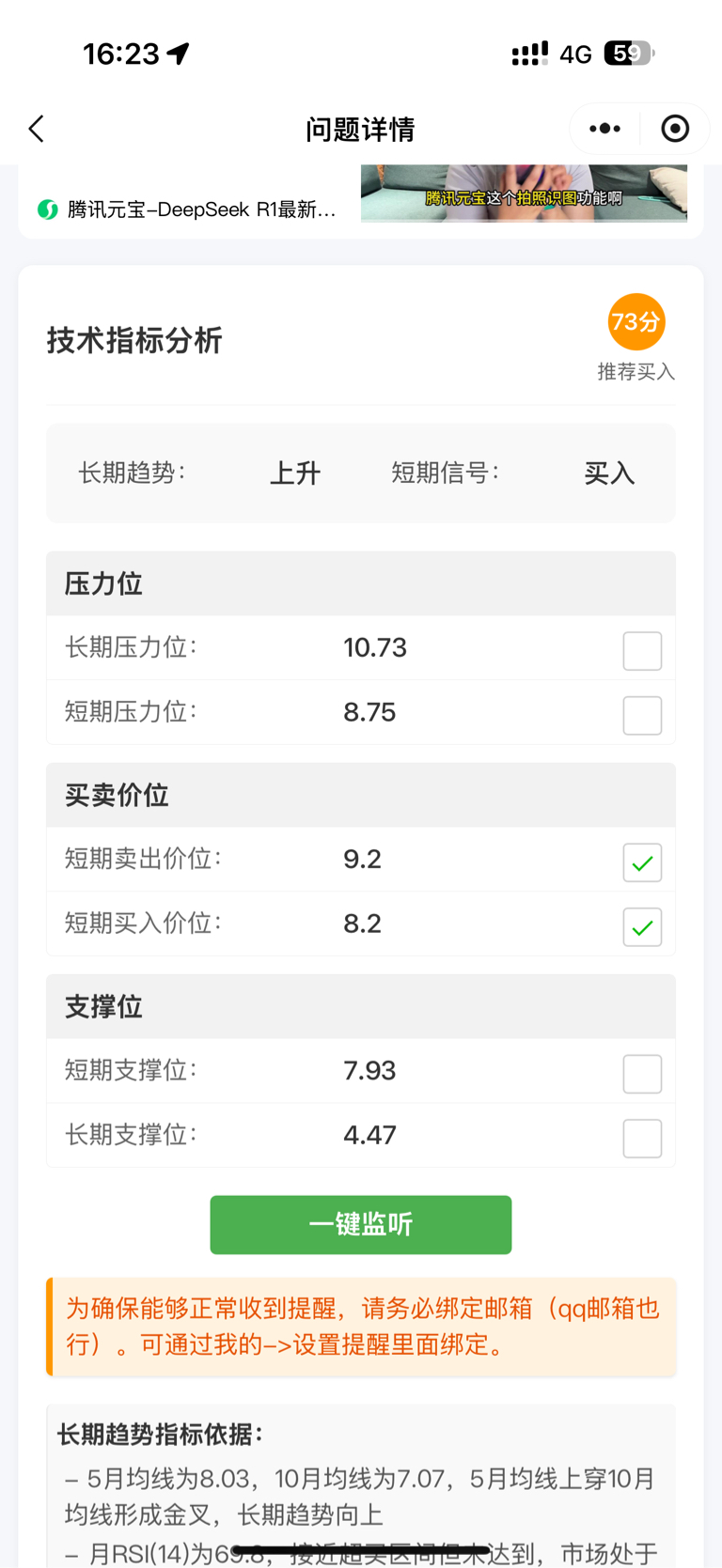
Task: Tap the location arrow beside the time
Action: (178, 54)
